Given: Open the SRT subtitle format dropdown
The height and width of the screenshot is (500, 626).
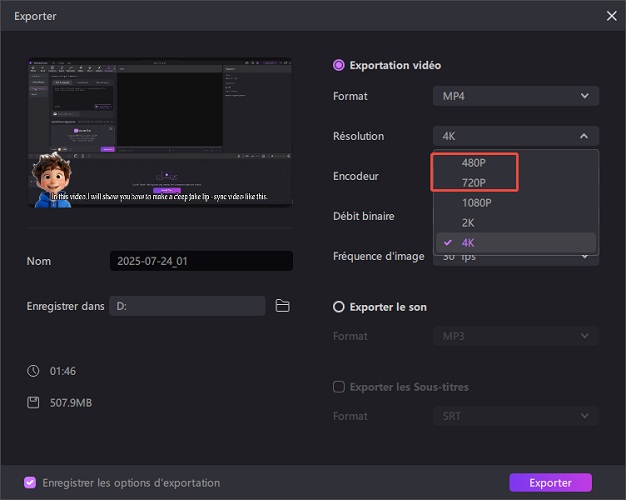Looking at the screenshot, I should [516, 416].
